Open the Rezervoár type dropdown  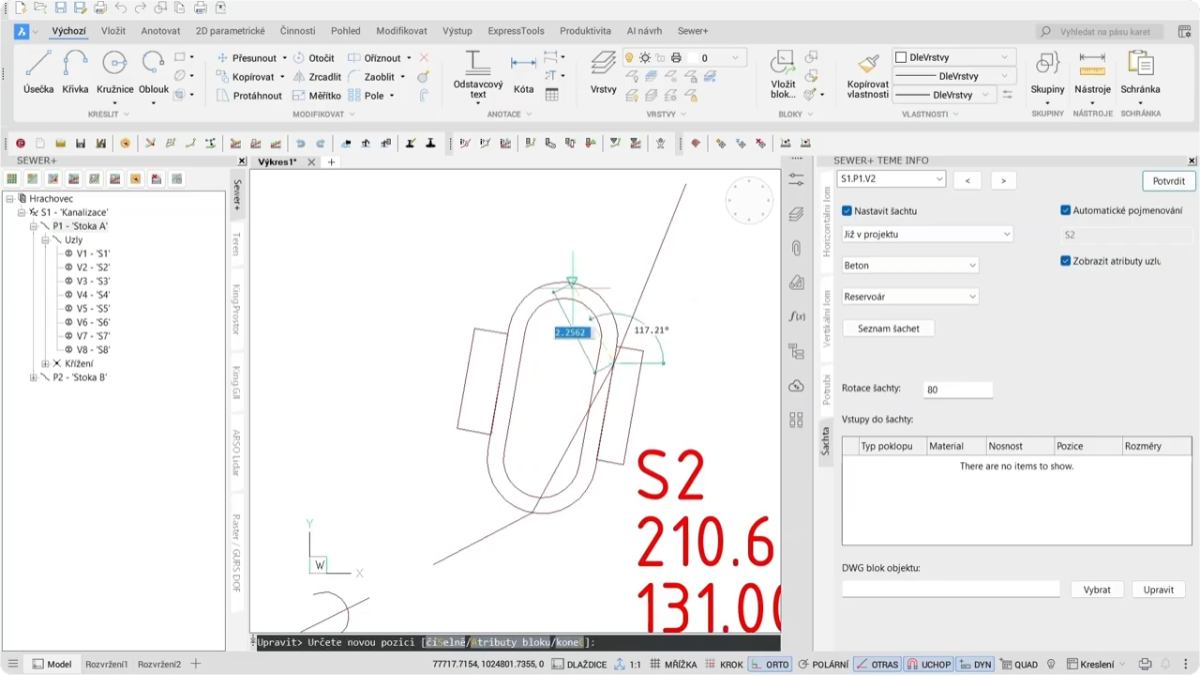[910, 297]
